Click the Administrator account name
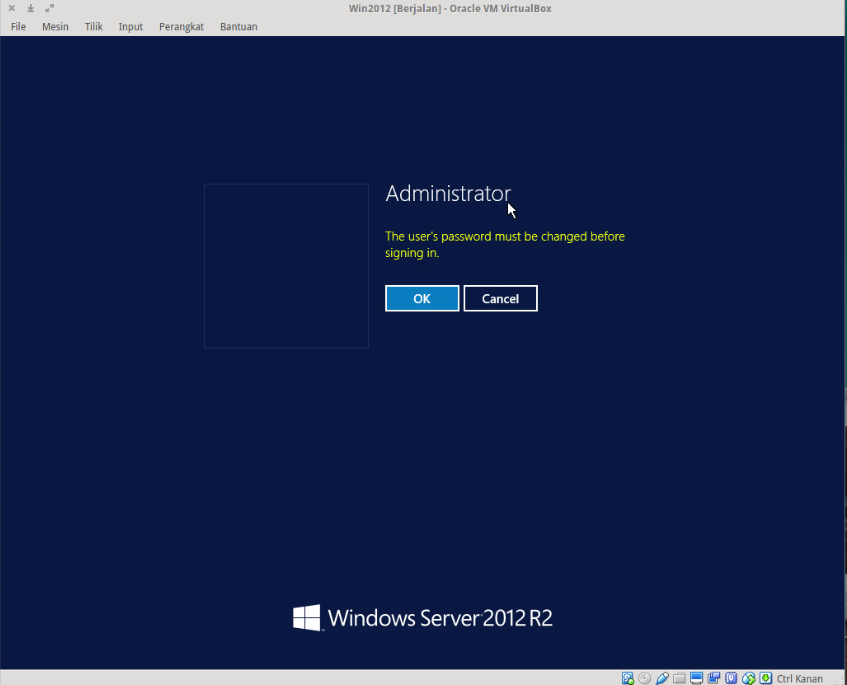This screenshot has height=685, width=847. [x=448, y=193]
